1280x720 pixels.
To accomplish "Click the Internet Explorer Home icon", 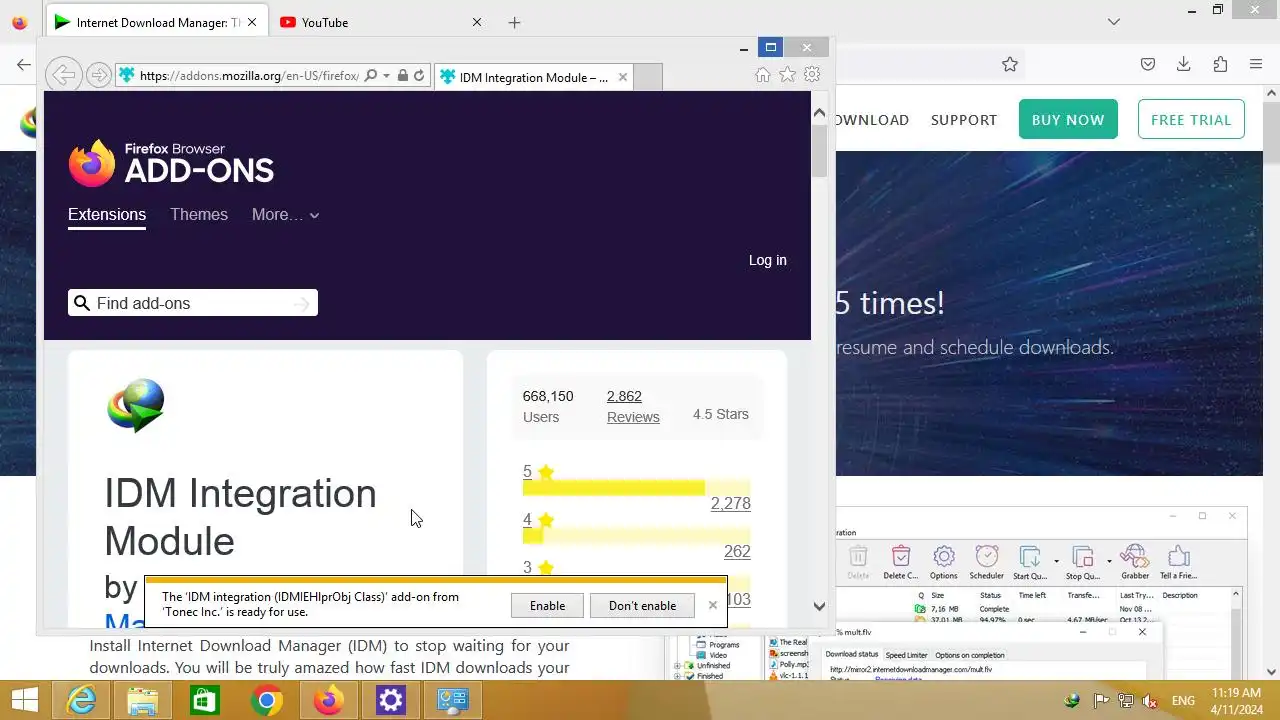I will tap(762, 75).
